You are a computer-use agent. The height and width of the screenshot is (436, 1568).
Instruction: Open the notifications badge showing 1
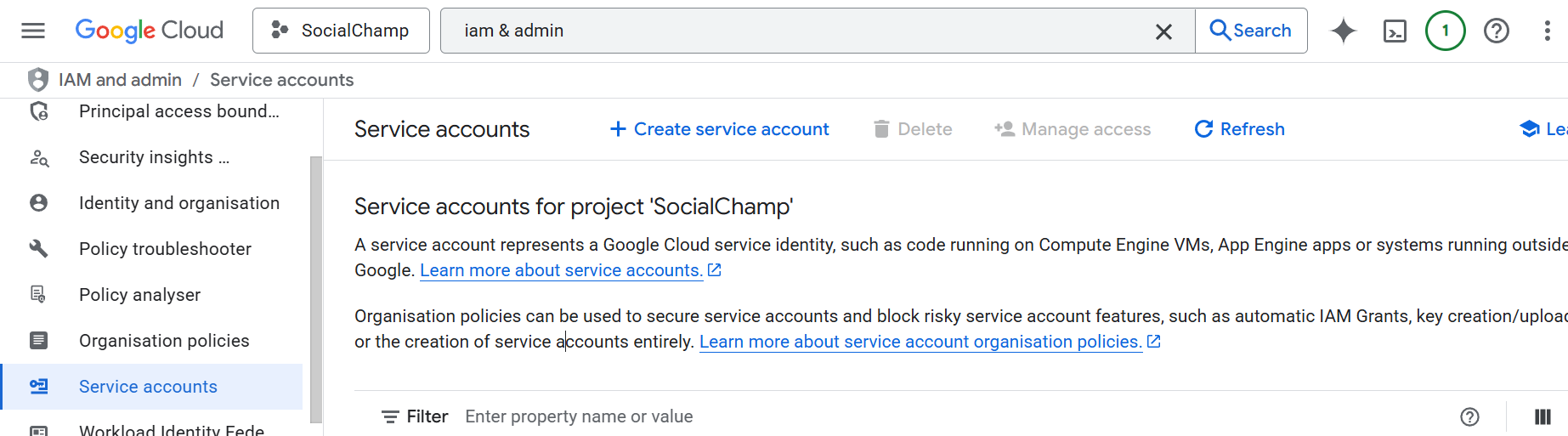[1445, 31]
